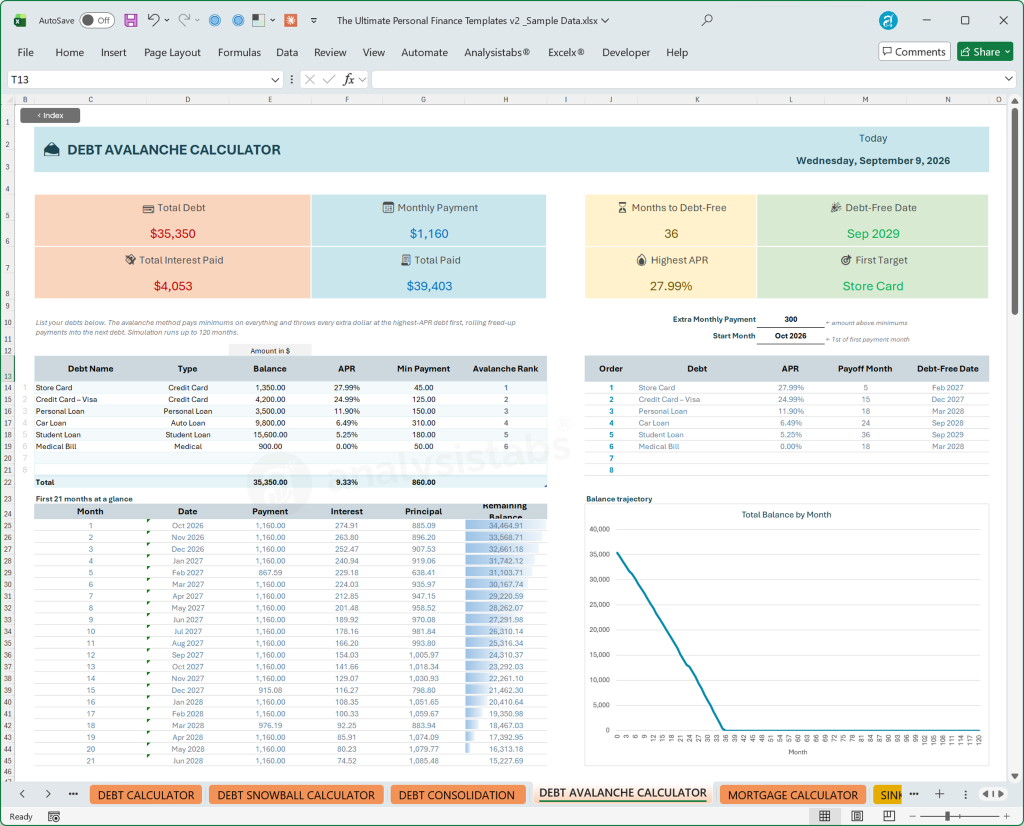This screenshot has height=826, width=1024.
Task: Select the Extra Monthly Payment value 300
Action: [790, 319]
